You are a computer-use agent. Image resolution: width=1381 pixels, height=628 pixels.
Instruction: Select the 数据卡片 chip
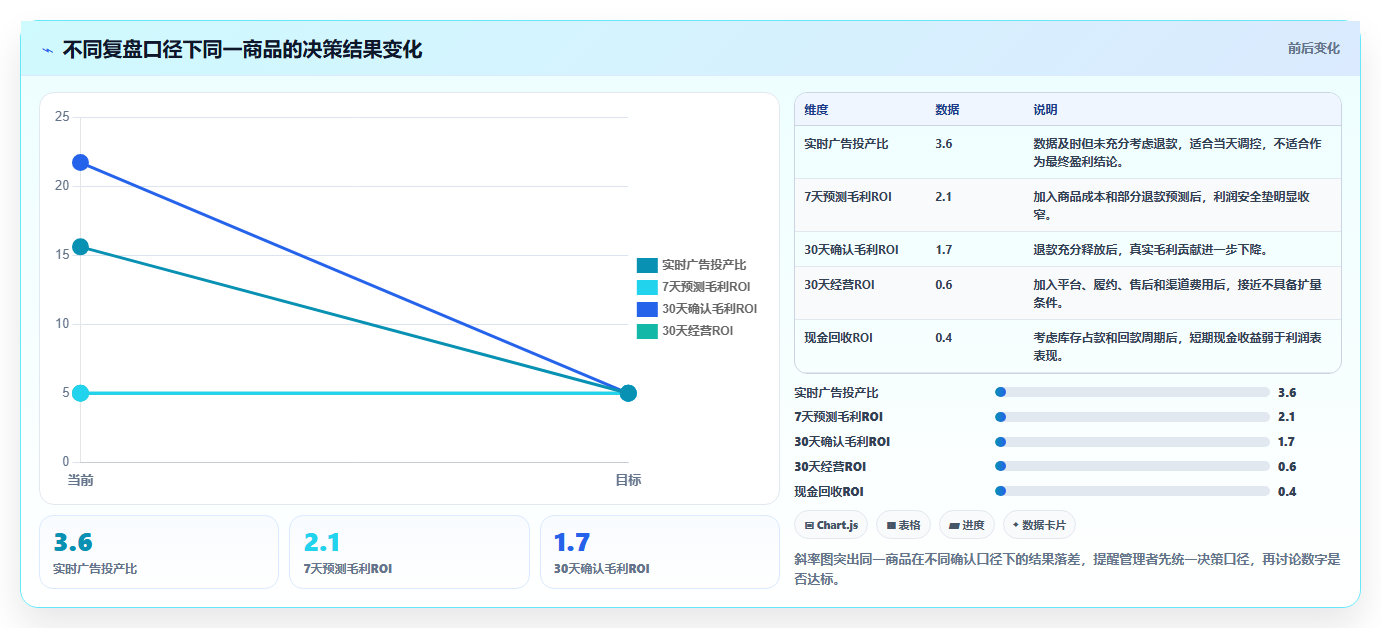click(1039, 525)
